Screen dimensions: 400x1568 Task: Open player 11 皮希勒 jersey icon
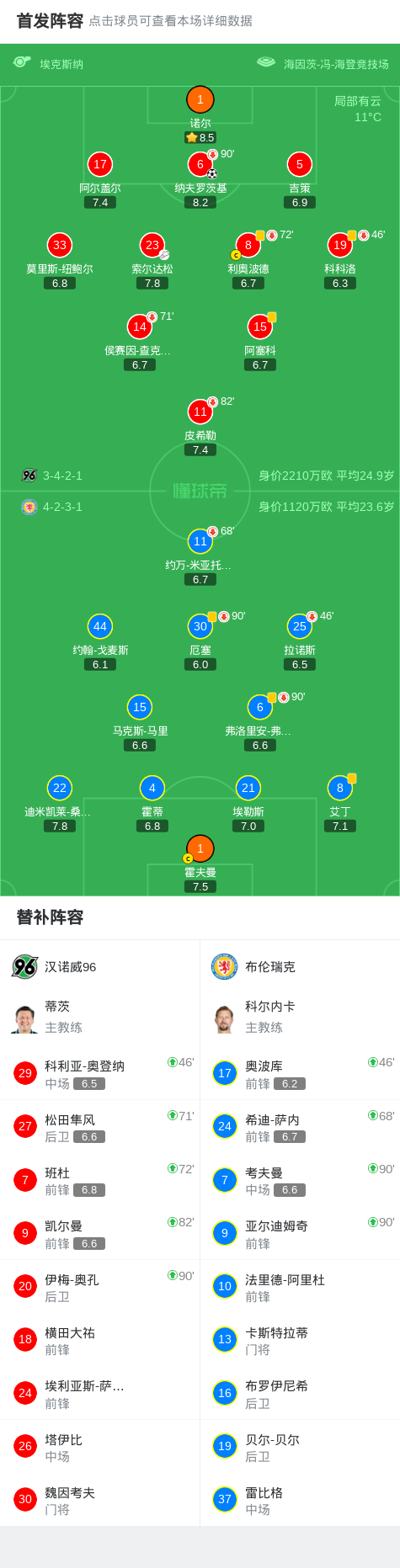(x=200, y=412)
